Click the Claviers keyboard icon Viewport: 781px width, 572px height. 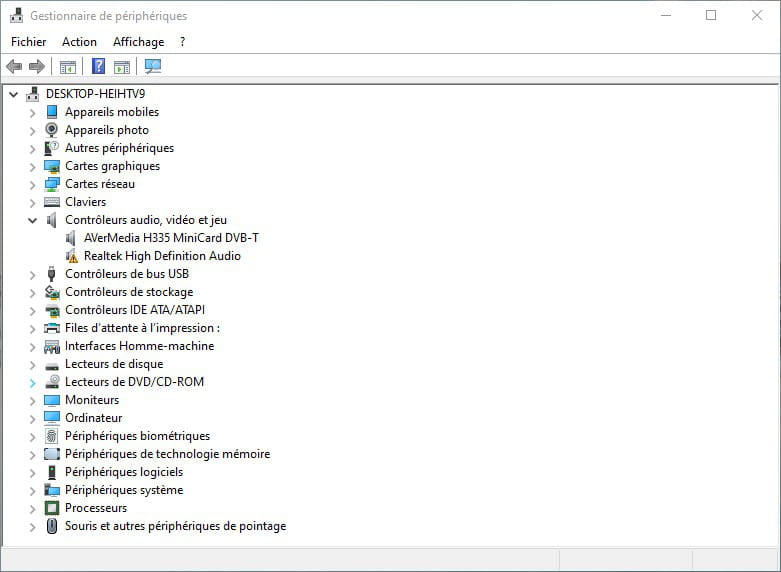[51, 202]
